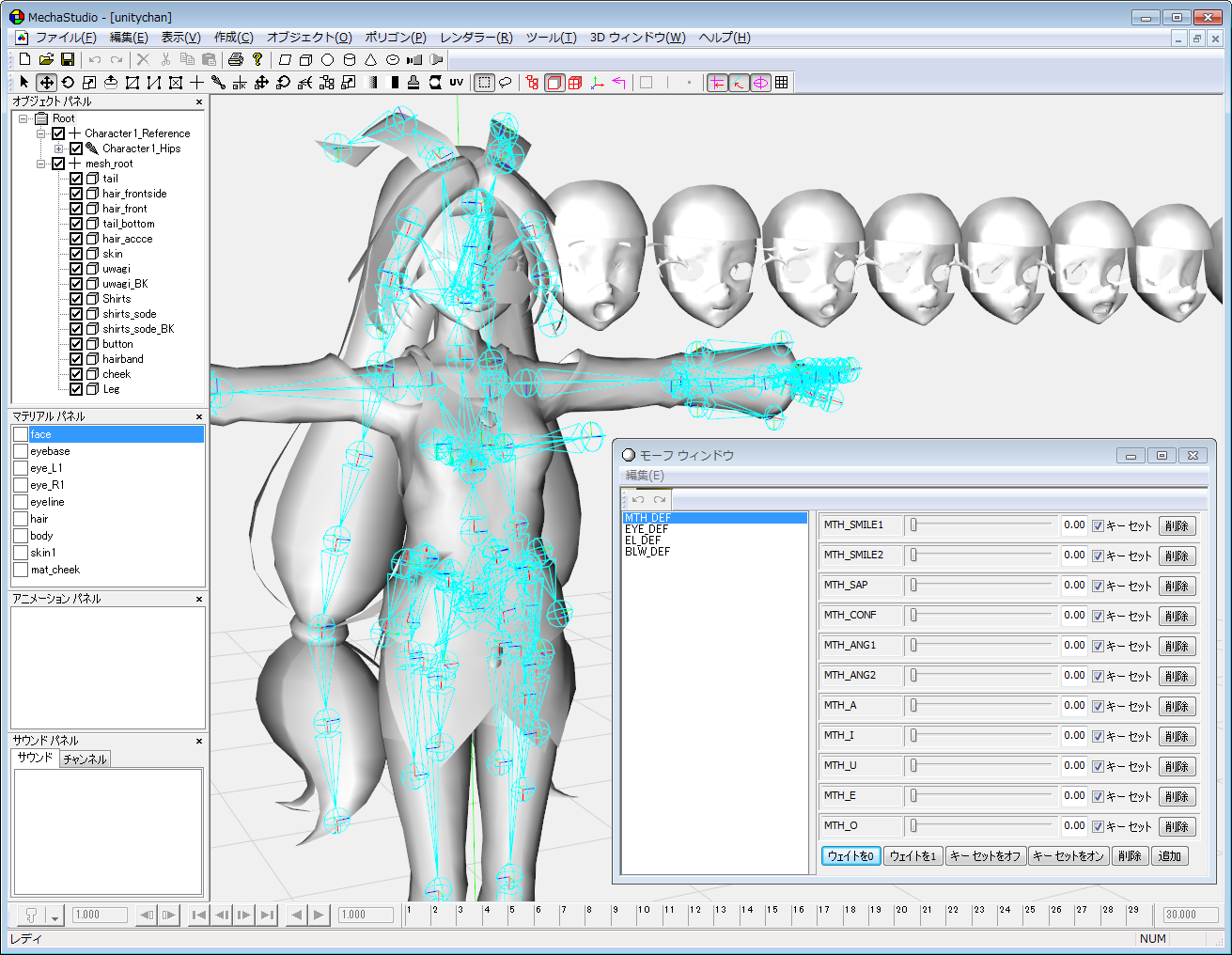Click the Help question mark icon
This screenshot has width=1232, height=955.
[x=257, y=59]
